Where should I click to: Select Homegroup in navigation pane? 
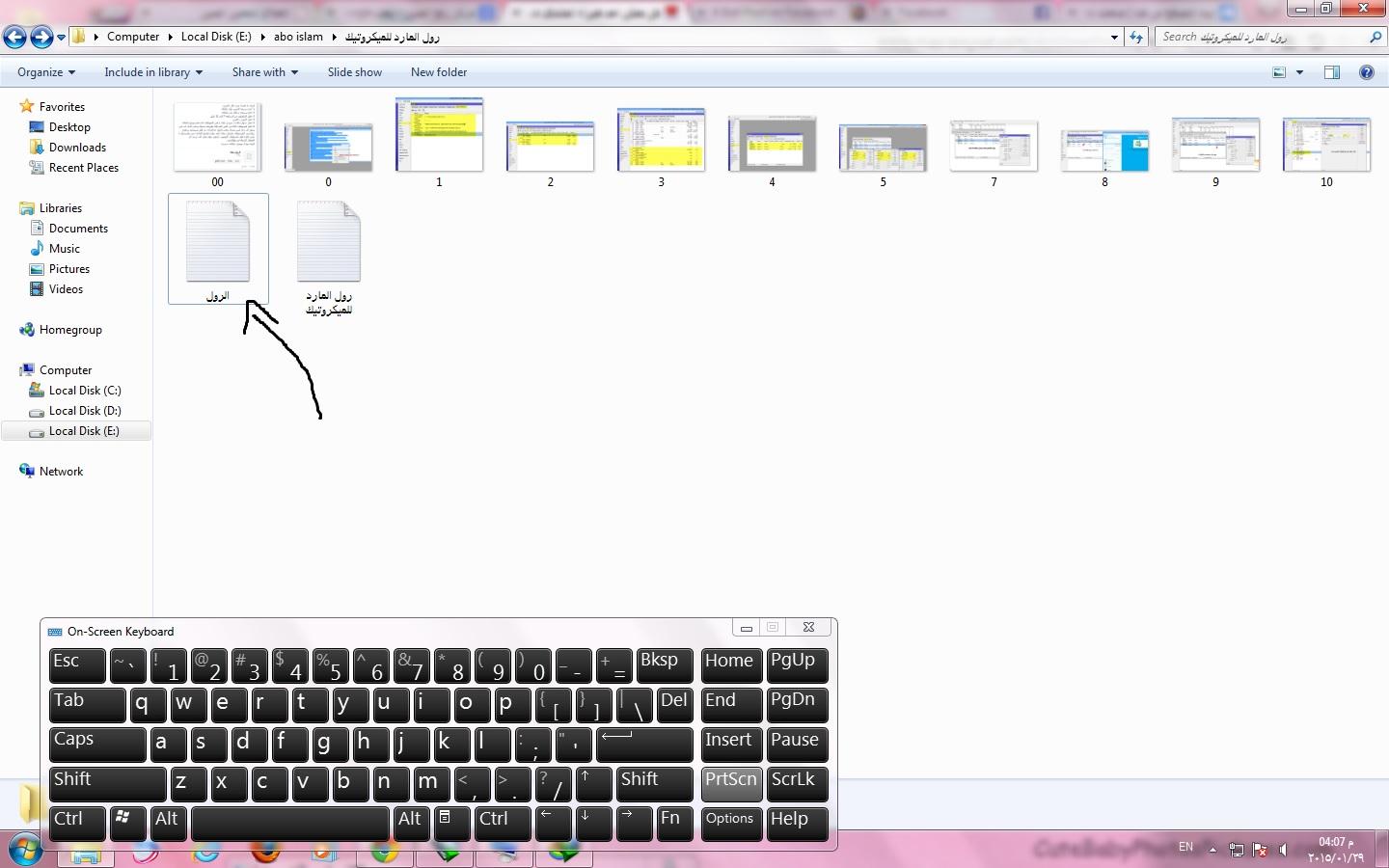70,330
